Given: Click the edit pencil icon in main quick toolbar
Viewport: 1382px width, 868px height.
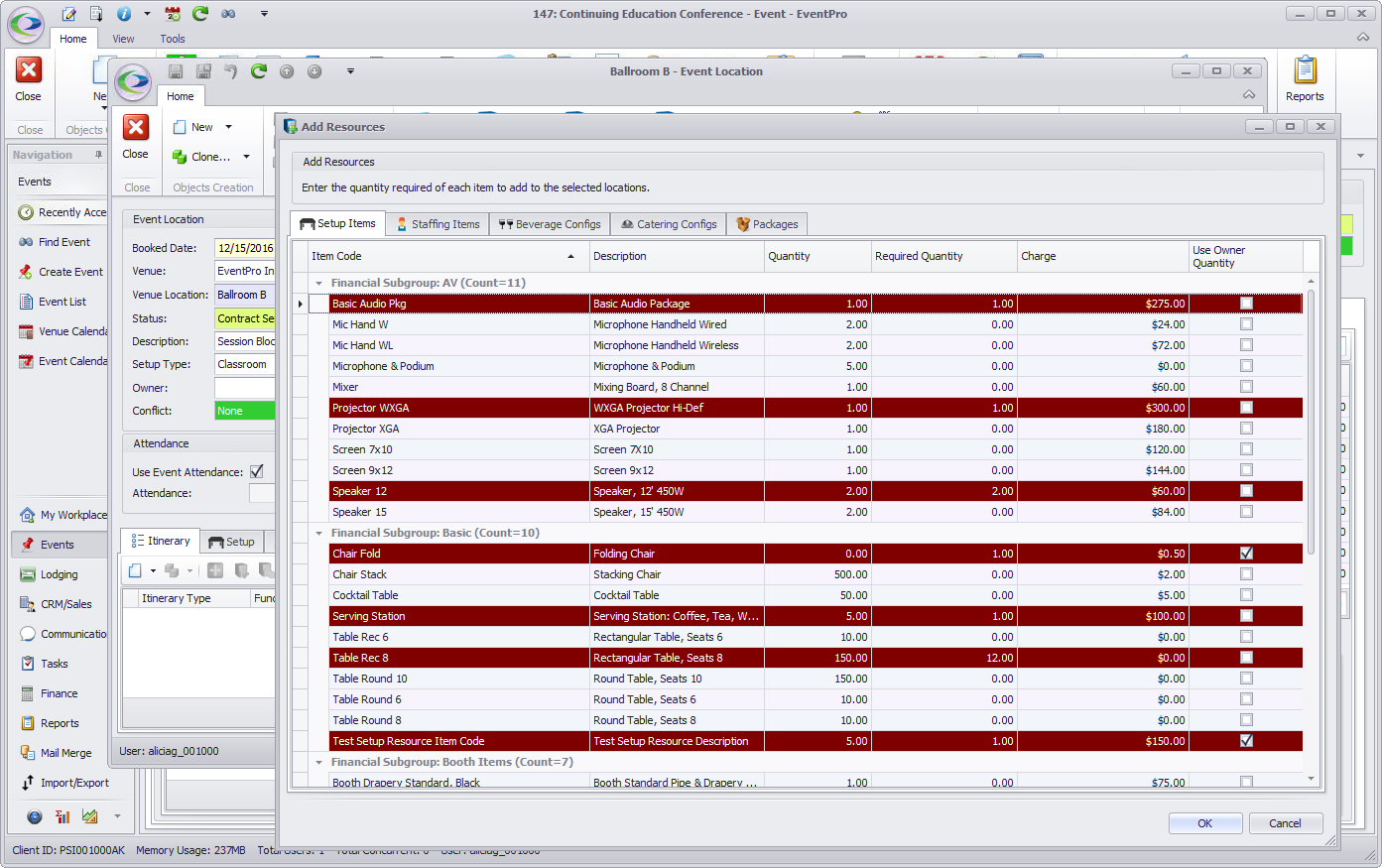Looking at the screenshot, I should (69, 14).
